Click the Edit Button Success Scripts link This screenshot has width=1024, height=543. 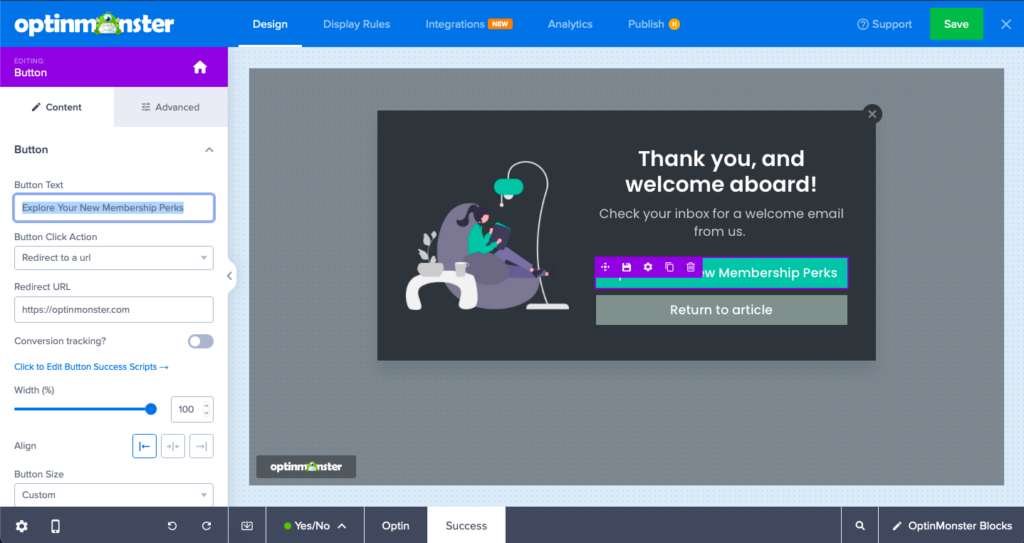click(x=91, y=367)
